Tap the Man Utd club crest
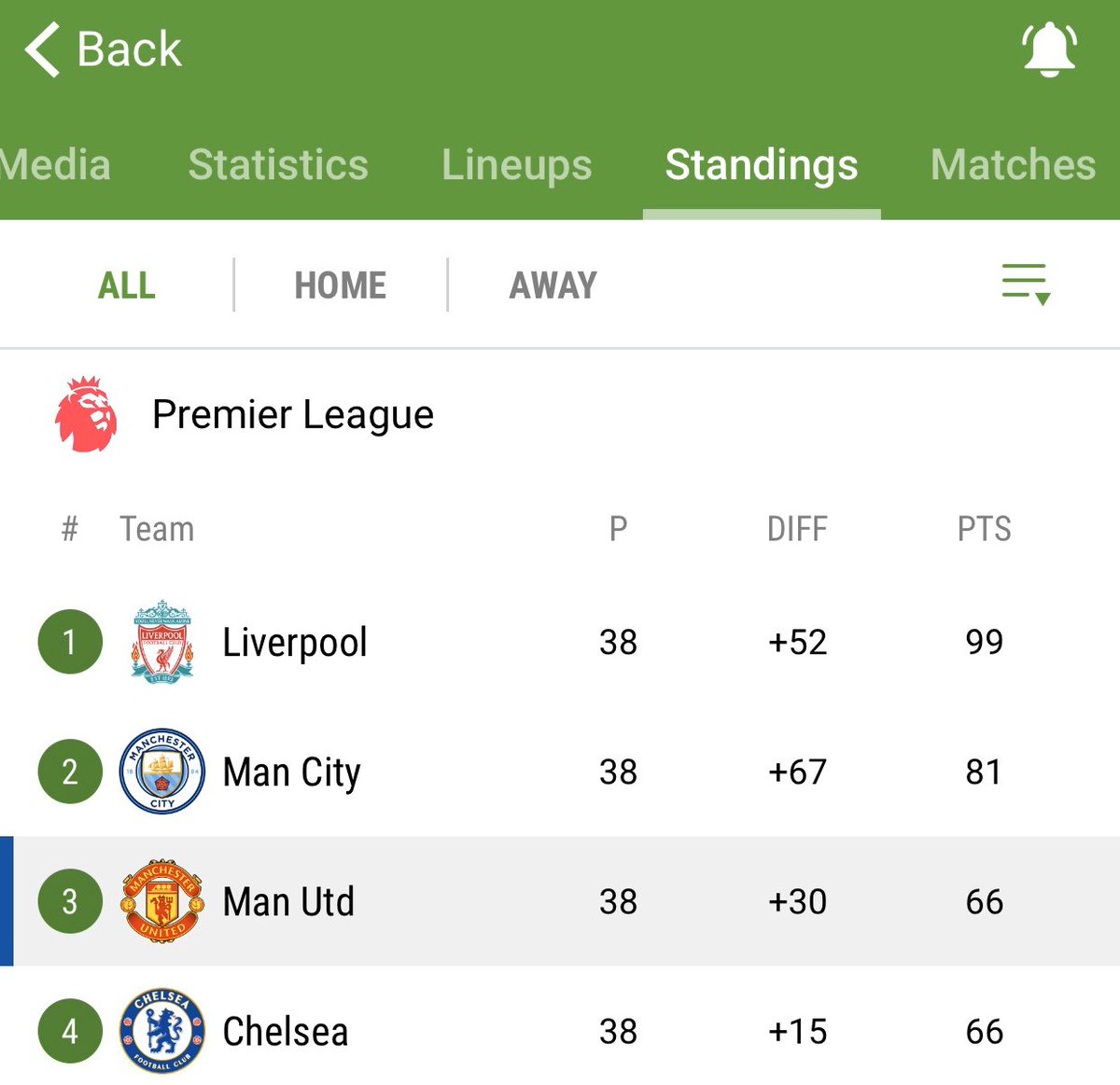 point(162,901)
